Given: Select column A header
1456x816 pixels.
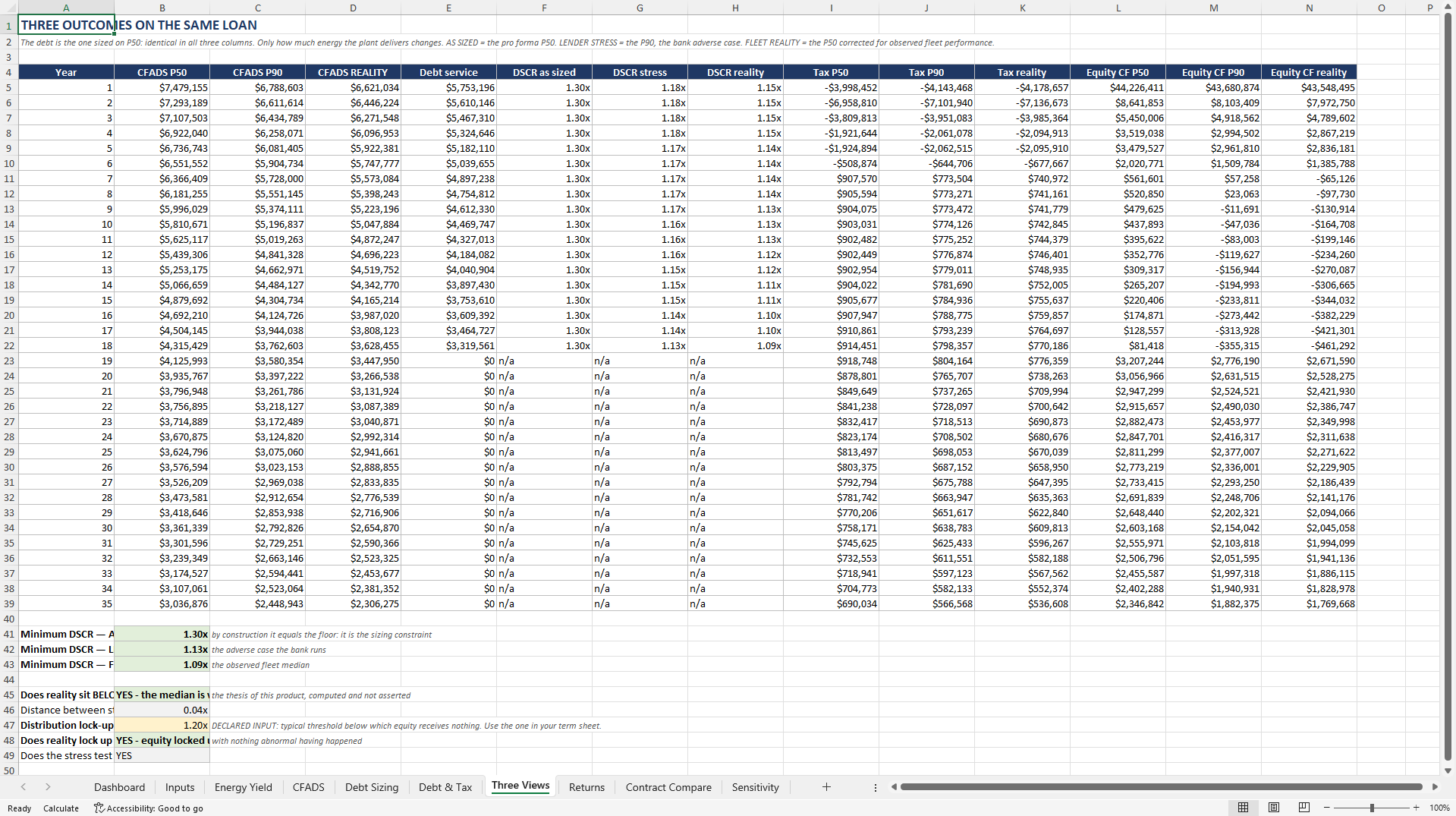Looking at the screenshot, I should click(x=66, y=8).
